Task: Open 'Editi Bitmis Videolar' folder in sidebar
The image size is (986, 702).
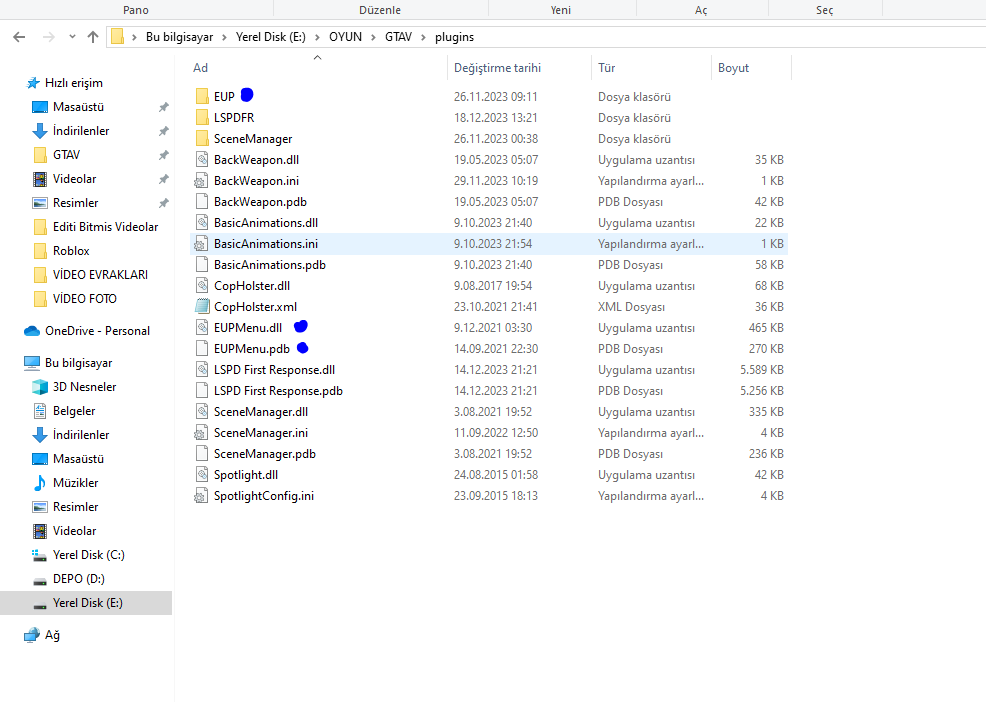Action: pyautogui.click(x=105, y=226)
